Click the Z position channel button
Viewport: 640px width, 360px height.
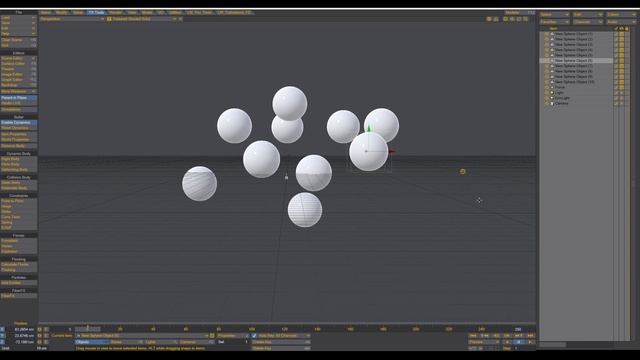[2, 342]
